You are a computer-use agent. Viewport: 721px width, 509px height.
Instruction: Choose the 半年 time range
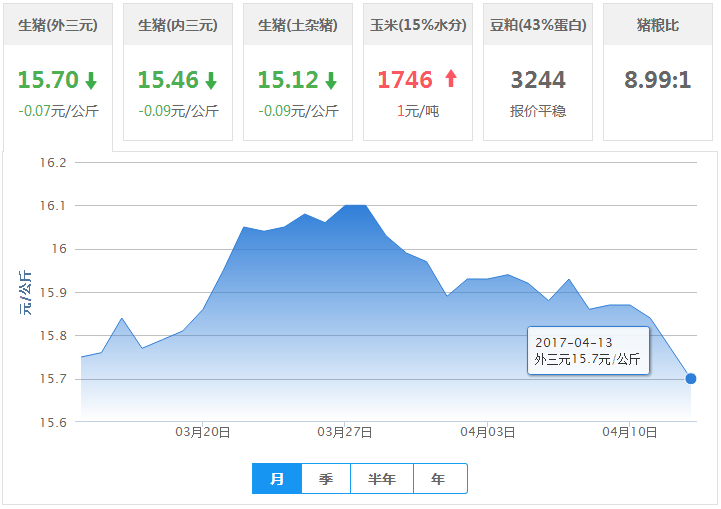(382, 479)
